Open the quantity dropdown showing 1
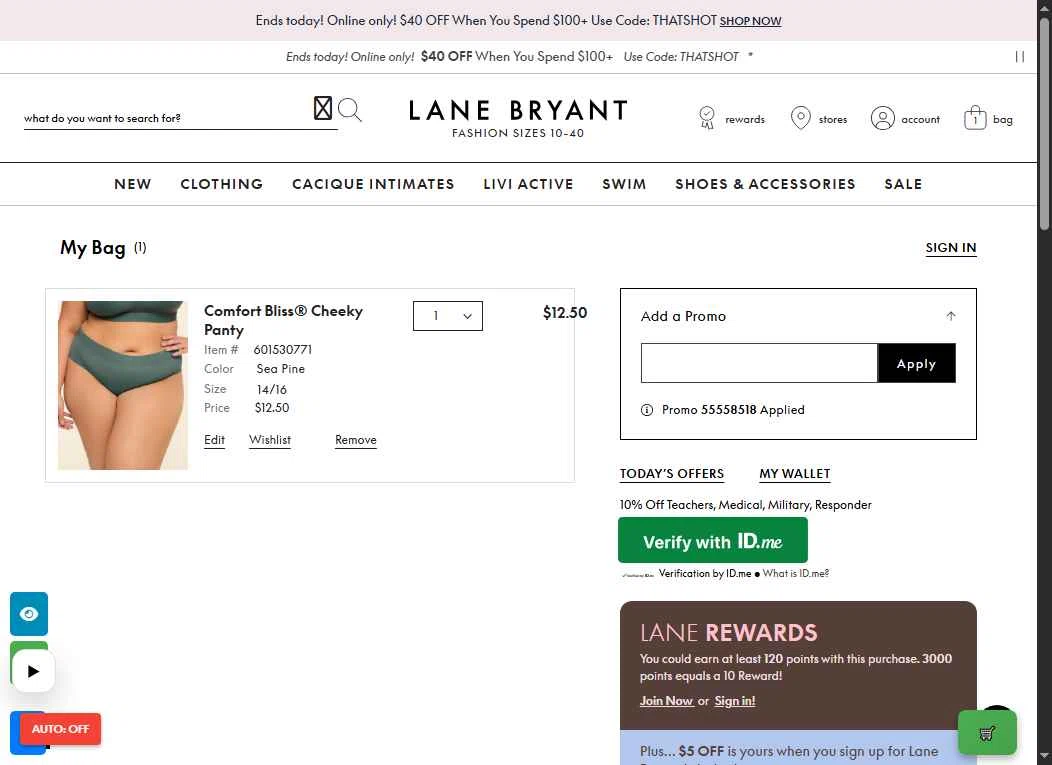 (448, 316)
